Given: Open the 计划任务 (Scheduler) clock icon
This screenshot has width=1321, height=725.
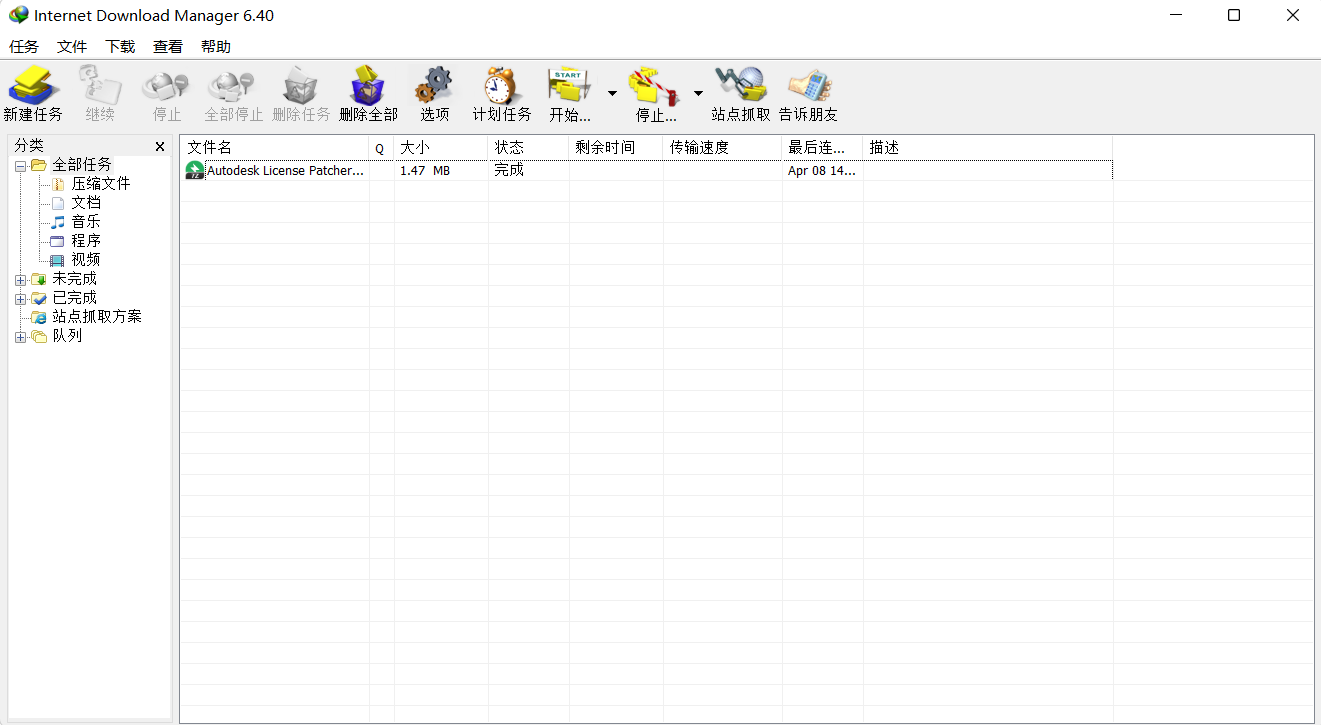Looking at the screenshot, I should (x=501, y=94).
